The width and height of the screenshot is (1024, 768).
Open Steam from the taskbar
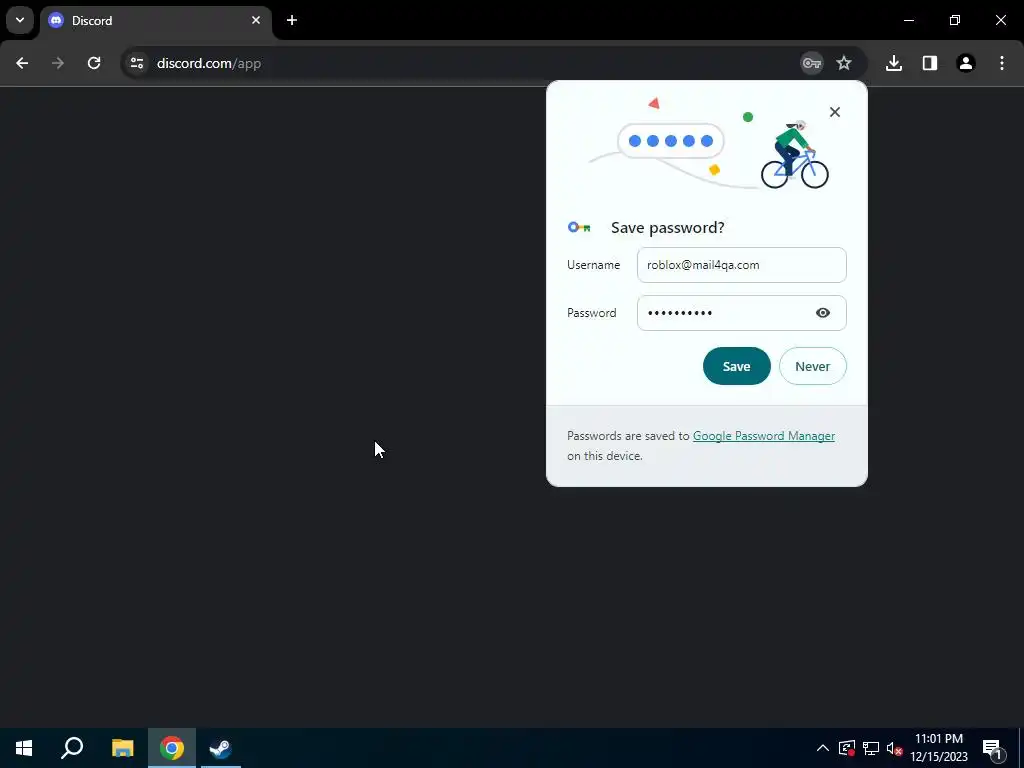click(221, 748)
